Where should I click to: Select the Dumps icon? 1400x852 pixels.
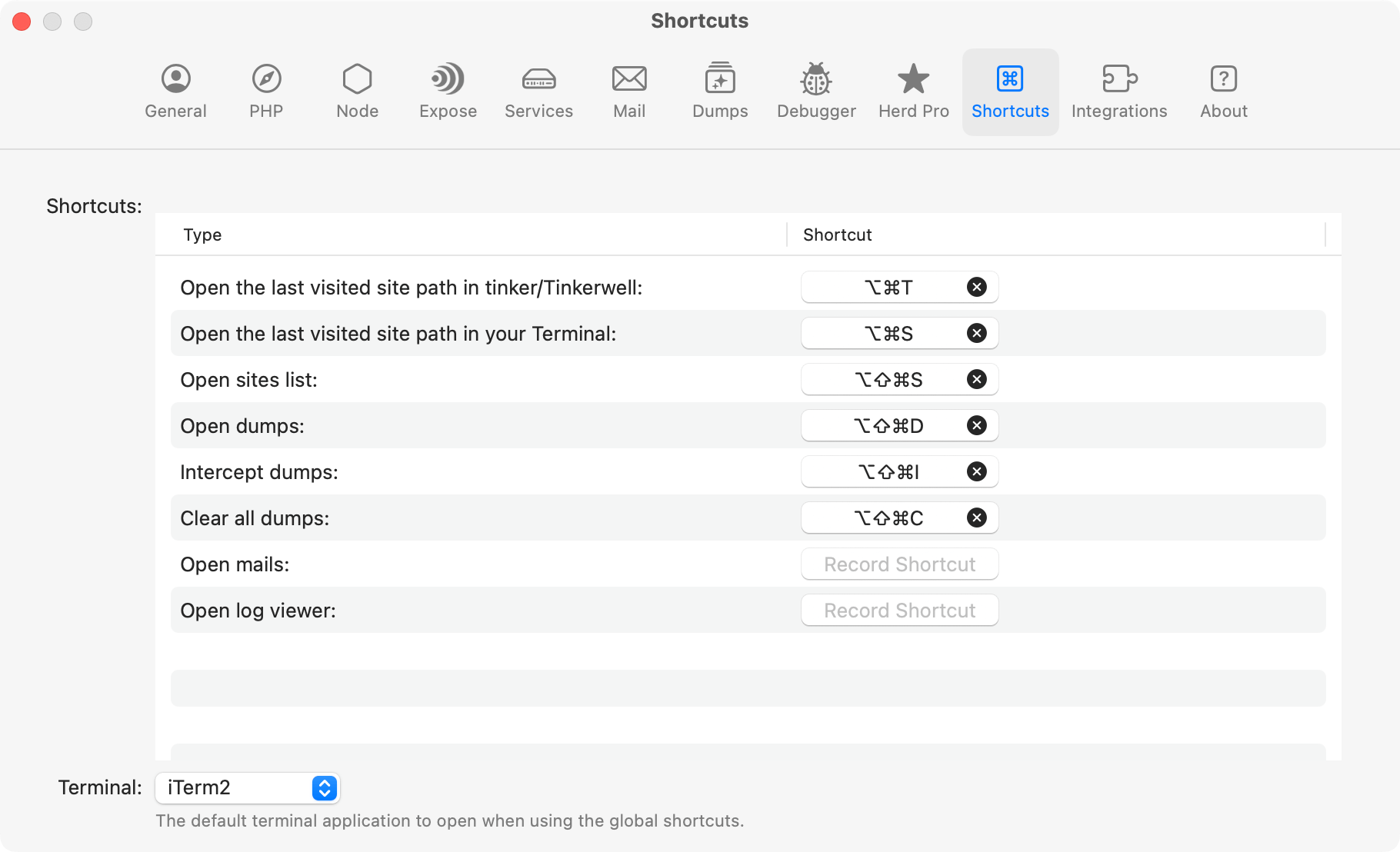(719, 90)
